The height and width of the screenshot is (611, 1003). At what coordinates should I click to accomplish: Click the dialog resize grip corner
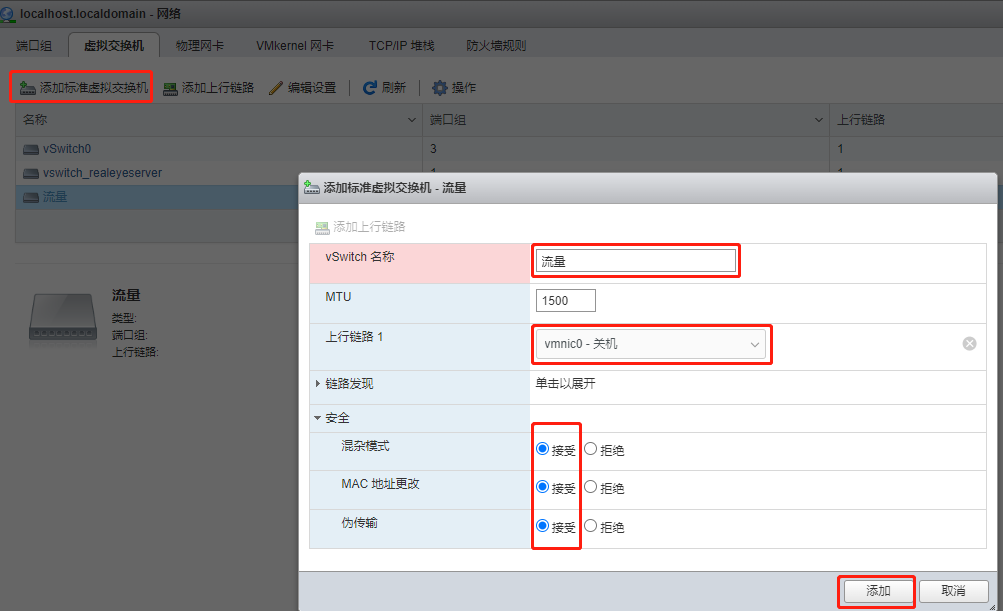pos(992,607)
